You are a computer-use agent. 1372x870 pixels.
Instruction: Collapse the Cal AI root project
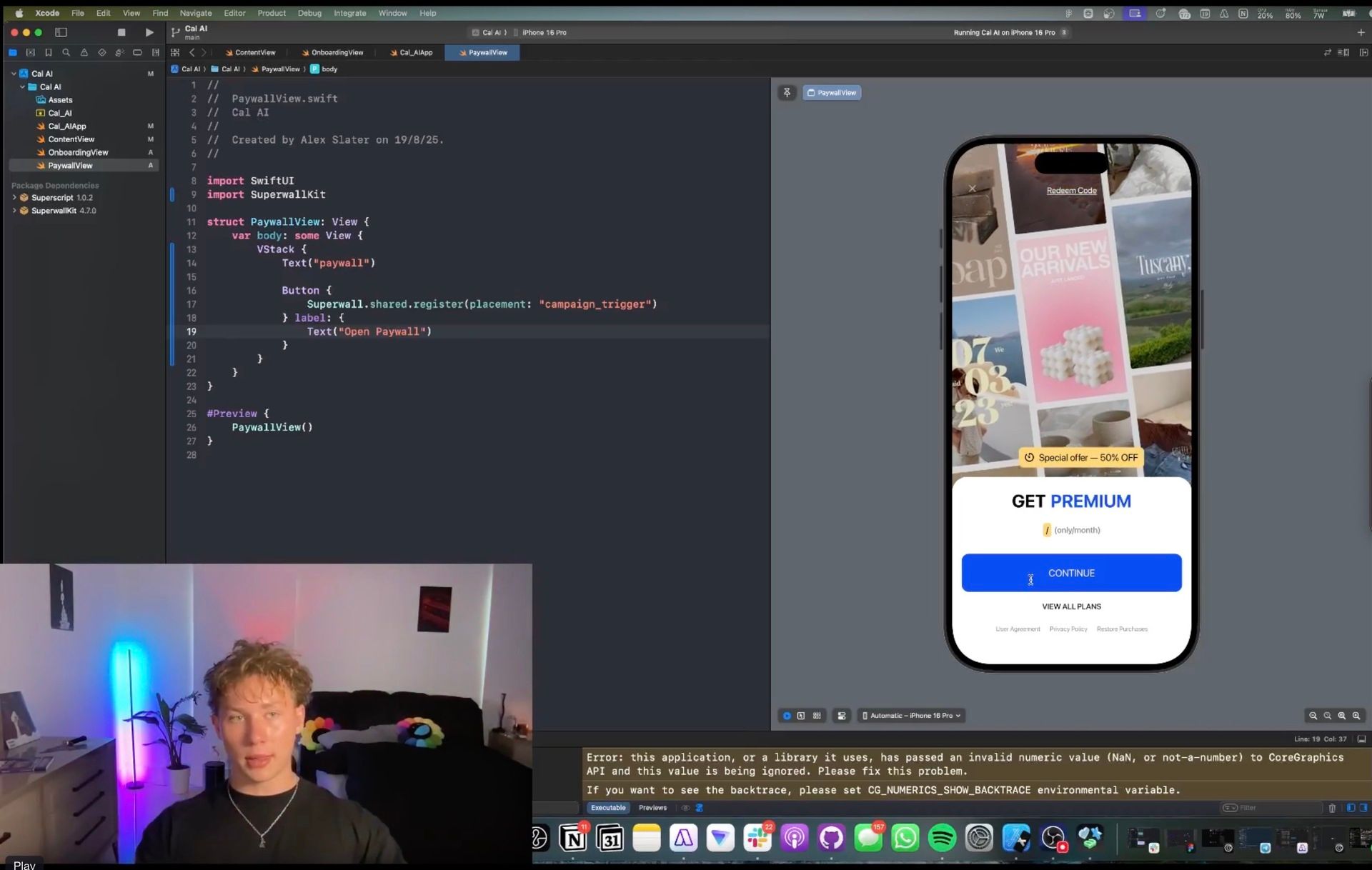pos(14,74)
